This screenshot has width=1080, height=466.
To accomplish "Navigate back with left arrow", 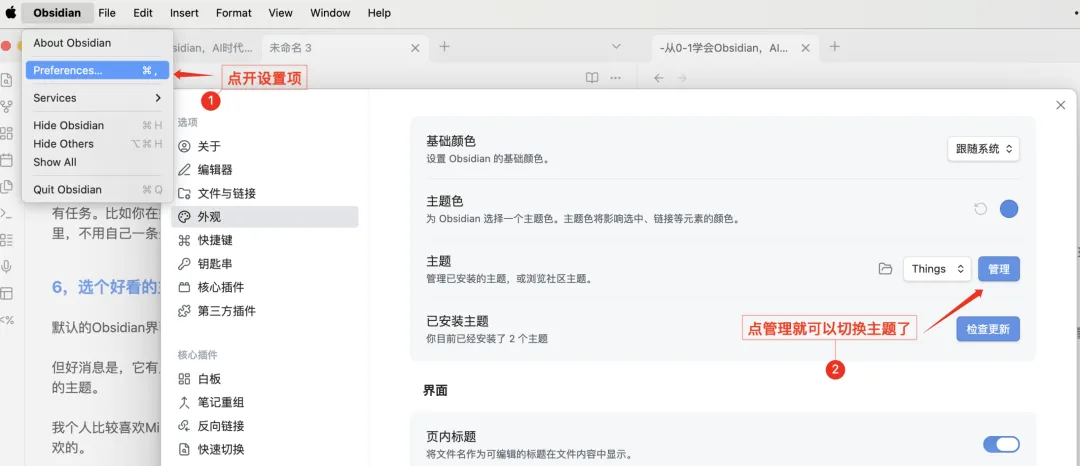I will pyautogui.click(x=658, y=78).
